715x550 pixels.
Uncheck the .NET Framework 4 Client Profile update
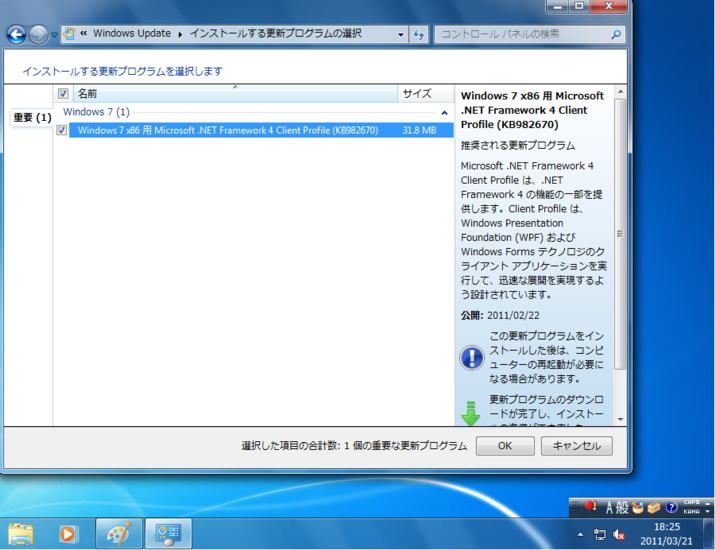point(62,130)
